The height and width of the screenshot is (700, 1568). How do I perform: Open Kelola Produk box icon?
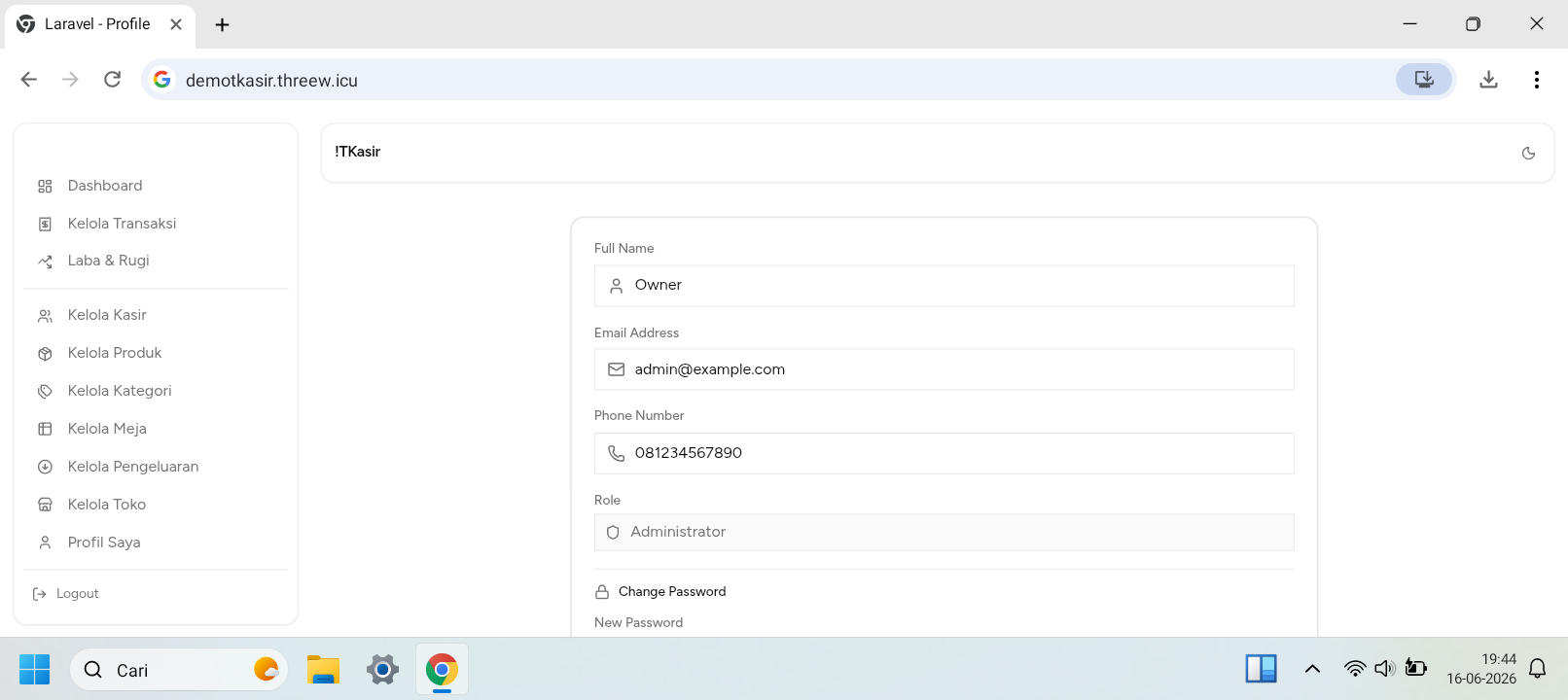pyautogui.click(x=45, y=354)
